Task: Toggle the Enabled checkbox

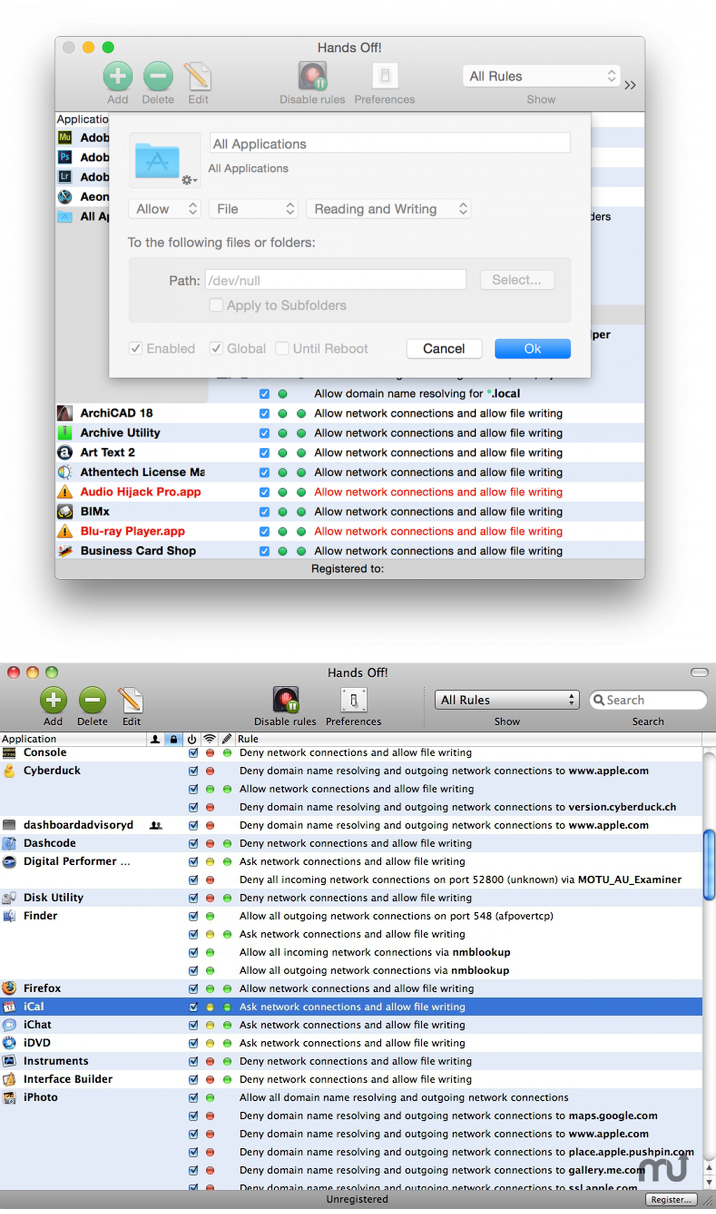Action: point(136,349)
